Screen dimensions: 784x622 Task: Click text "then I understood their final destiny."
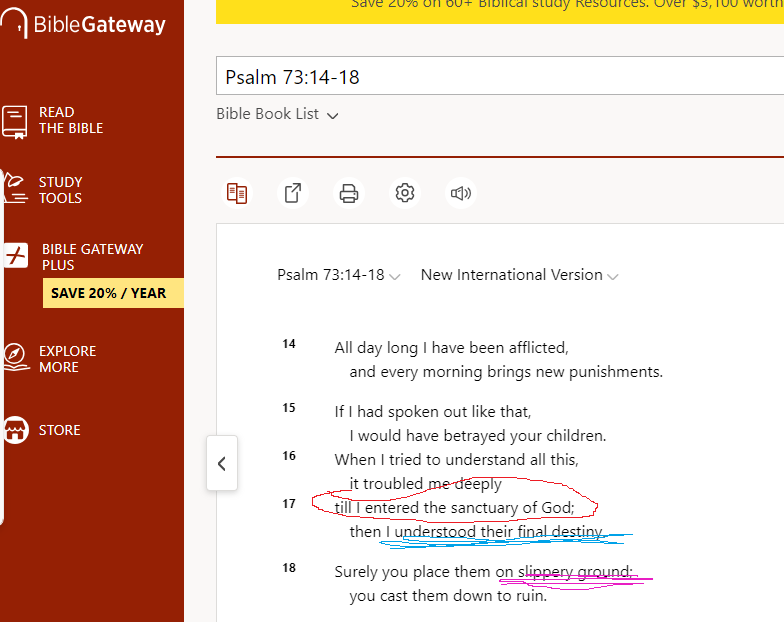point(478,532)
